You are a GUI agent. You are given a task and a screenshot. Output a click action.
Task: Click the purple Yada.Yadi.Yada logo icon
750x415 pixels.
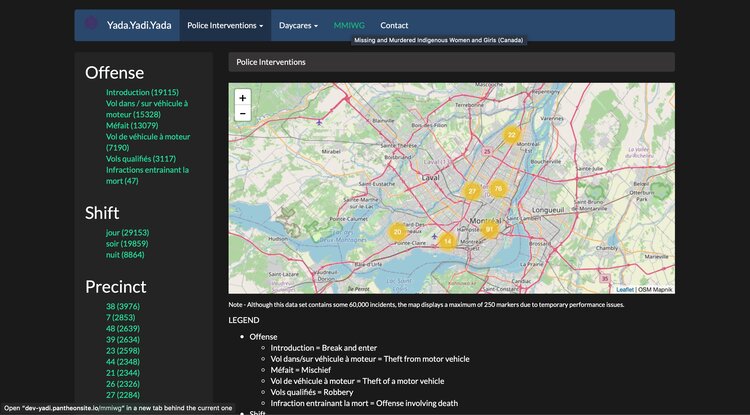pyautogui.click(x=91, y=23)
